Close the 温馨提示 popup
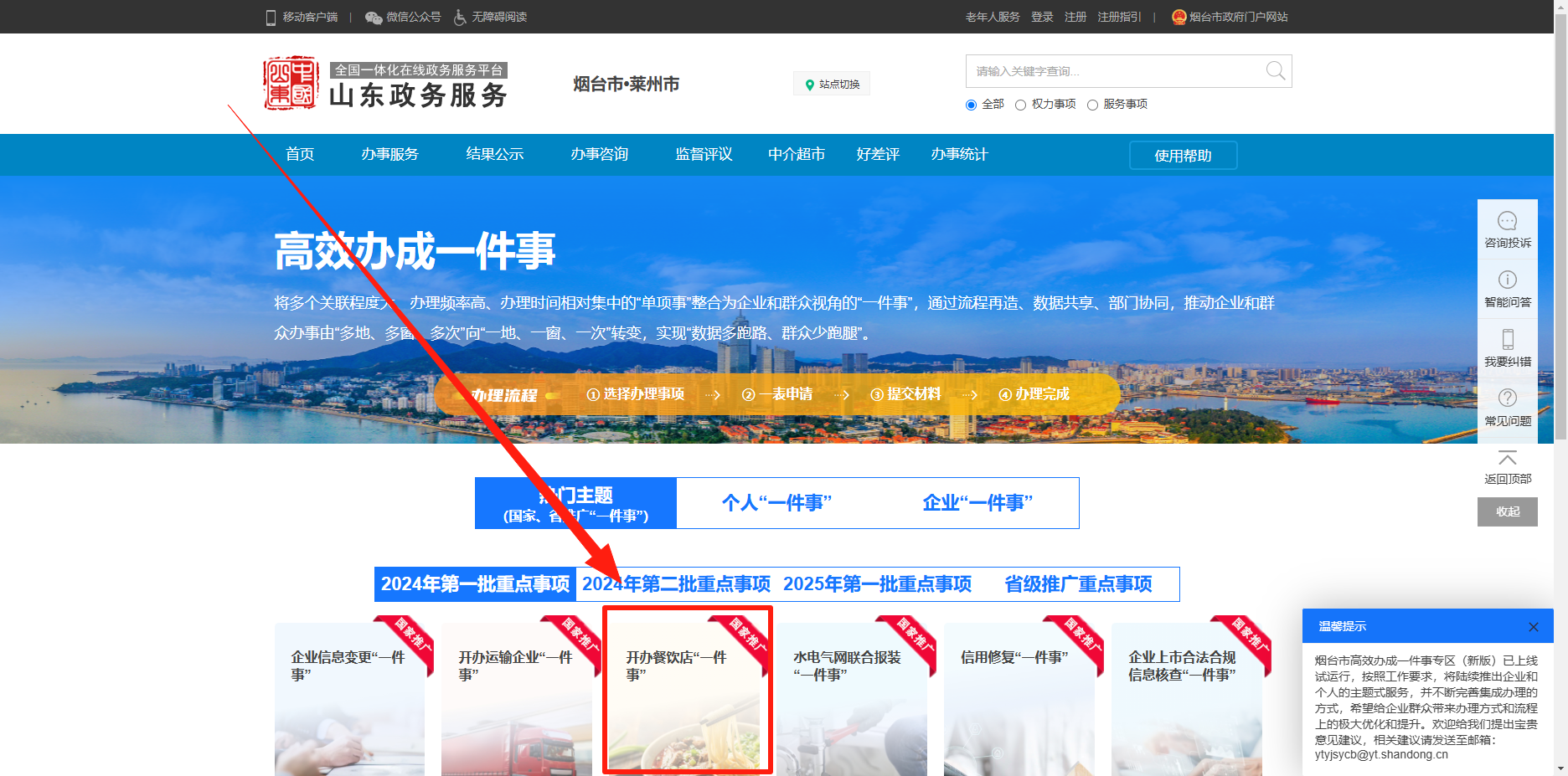1568x776 pixels. [1533, 627]
